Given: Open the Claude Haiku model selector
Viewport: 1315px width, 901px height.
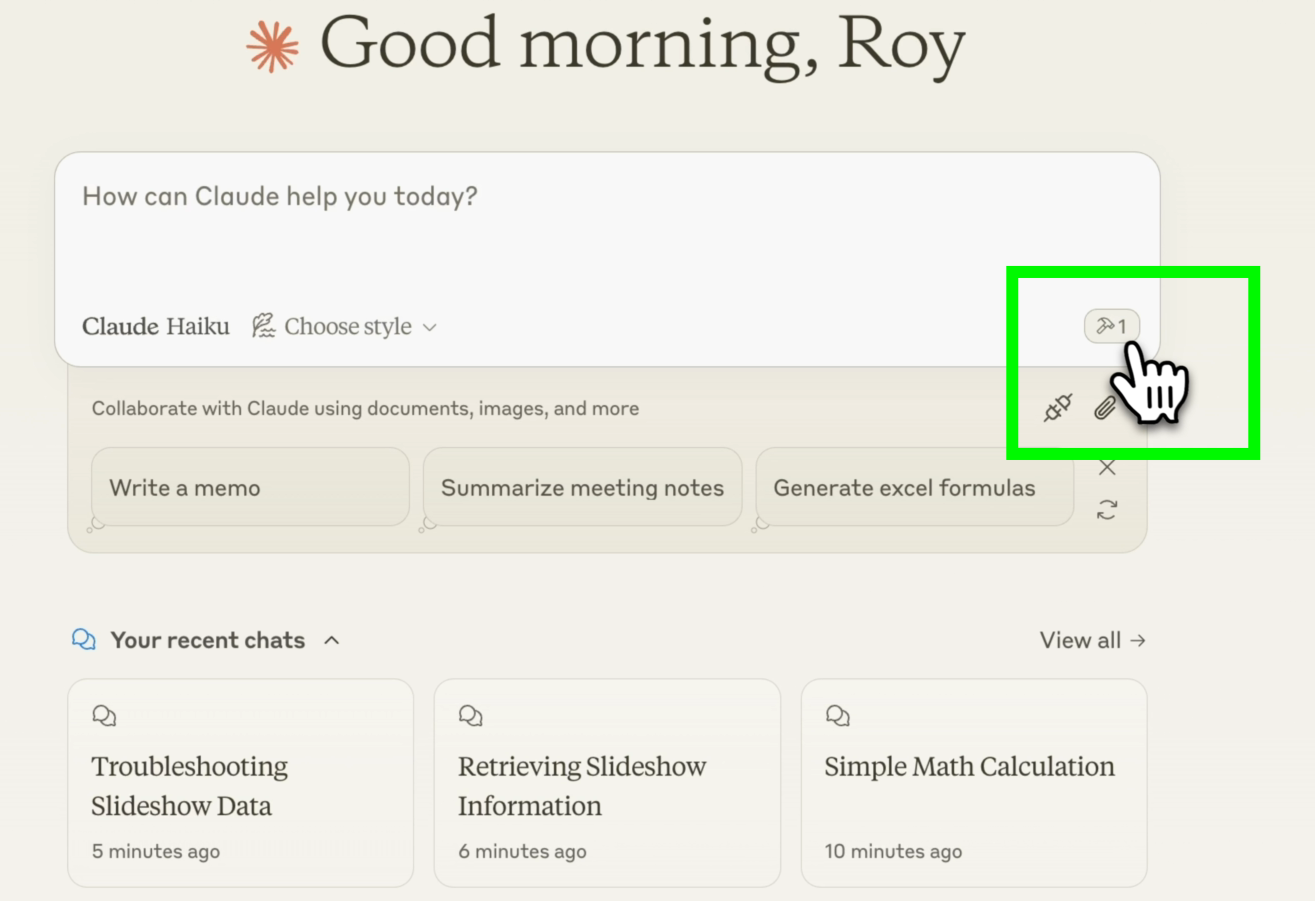Looking at the screenshot, I should (155, 327).
